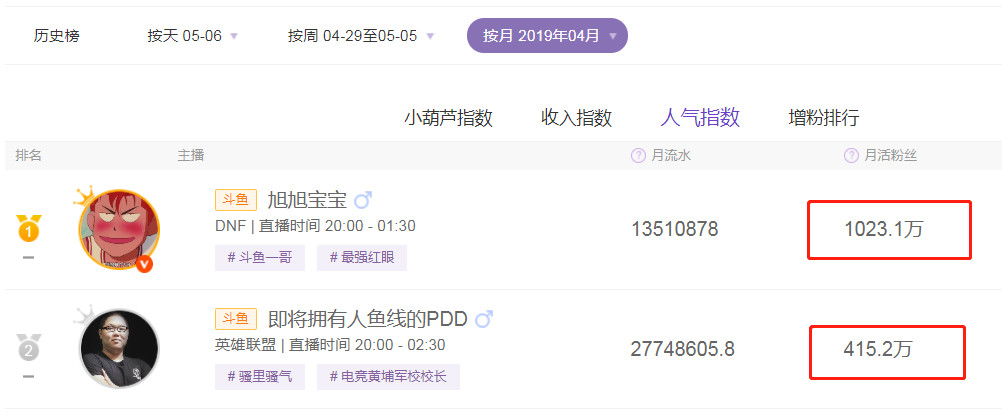Image resolution: width=1002 pixels, height=420 pixels.
Task: Open 即将拥有人鱼线的PDD's profile link
Action: [368, 318]
